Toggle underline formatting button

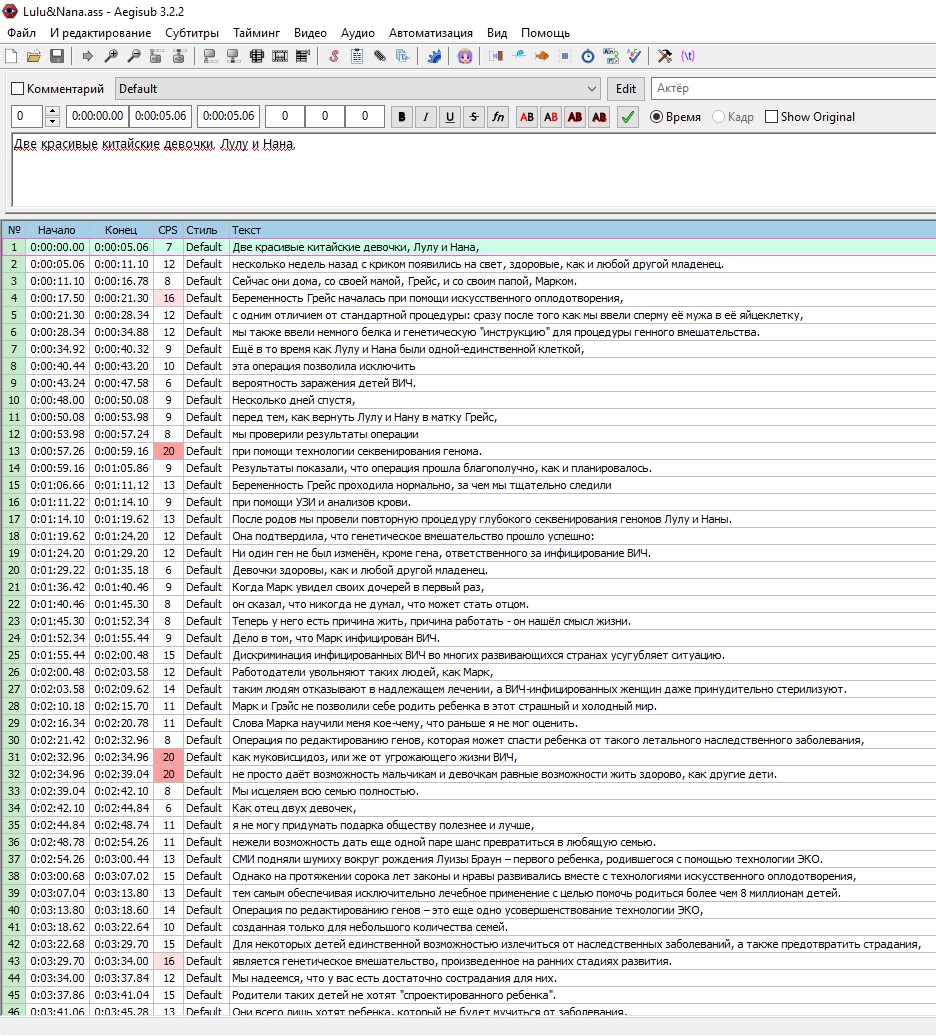(450, 117)
